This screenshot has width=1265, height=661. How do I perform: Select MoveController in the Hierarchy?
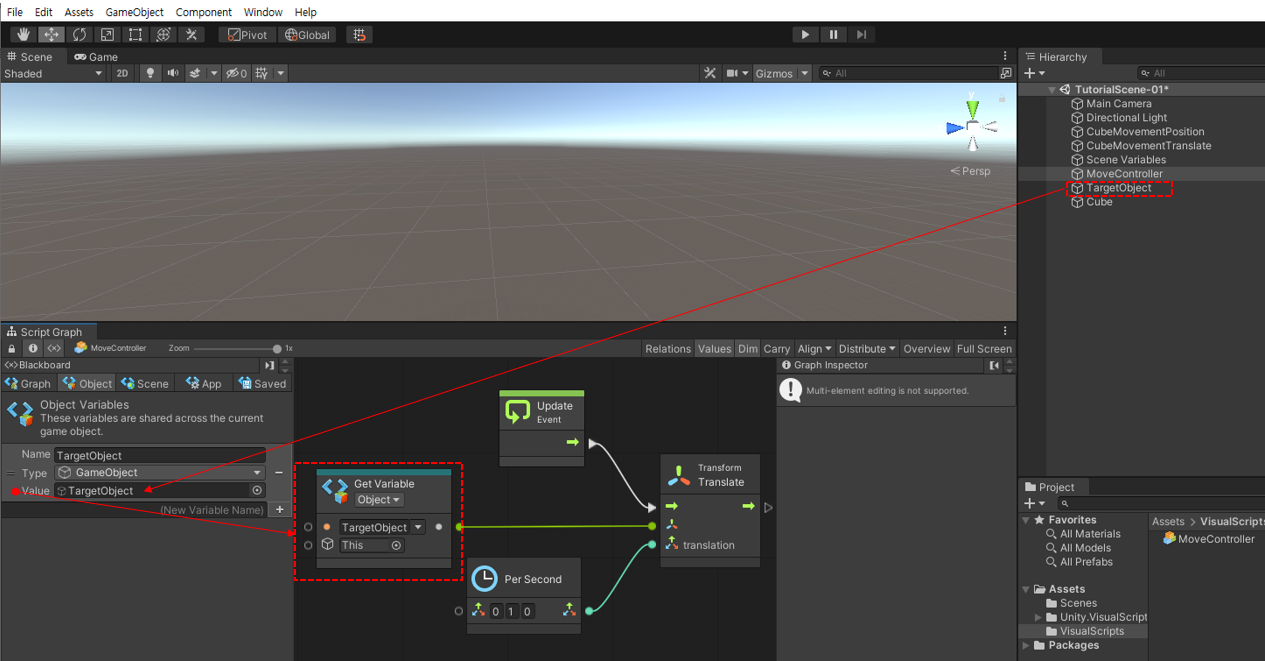1124,173
